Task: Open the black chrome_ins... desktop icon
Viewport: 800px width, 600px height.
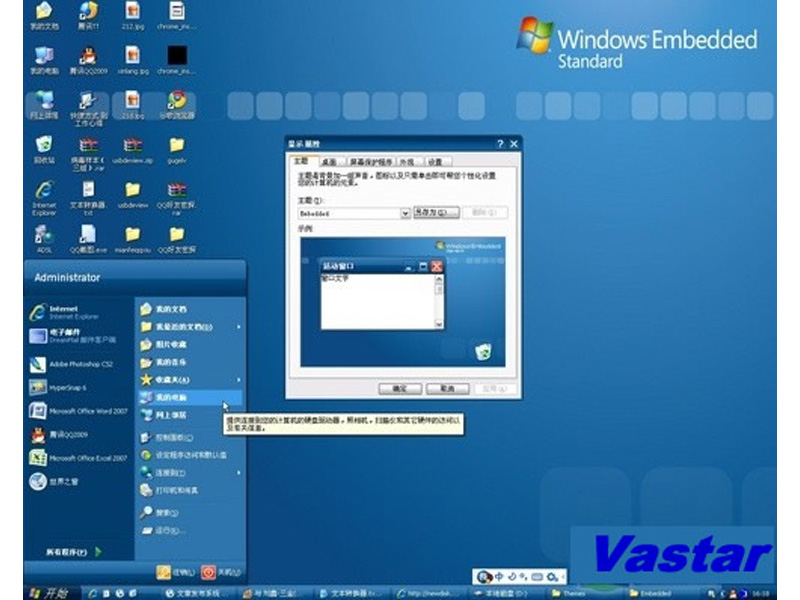Action: (177, 61)
